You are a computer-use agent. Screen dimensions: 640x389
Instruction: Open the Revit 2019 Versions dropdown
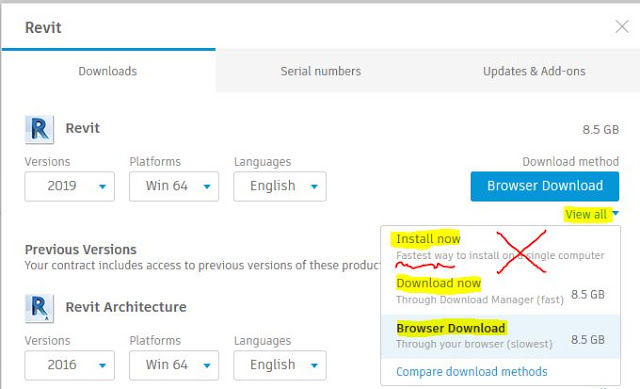pos(69,186)
